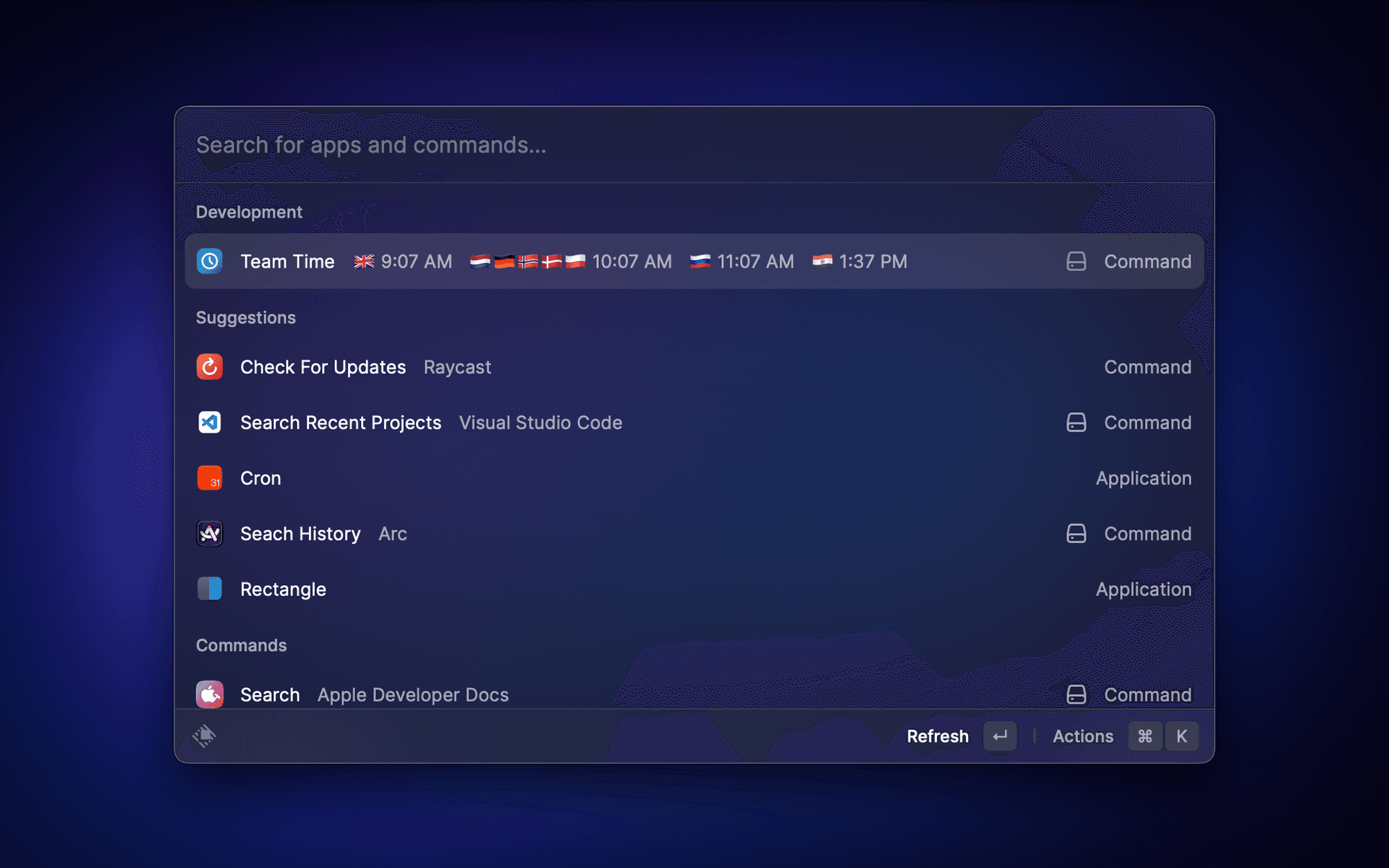Click the extension icon on Seach History row
The image size is (1389, 868).
(x=1076, y=534)
